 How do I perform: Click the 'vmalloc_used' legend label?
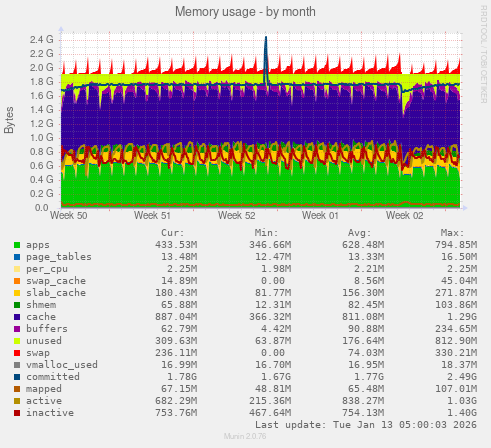[62, 365]
